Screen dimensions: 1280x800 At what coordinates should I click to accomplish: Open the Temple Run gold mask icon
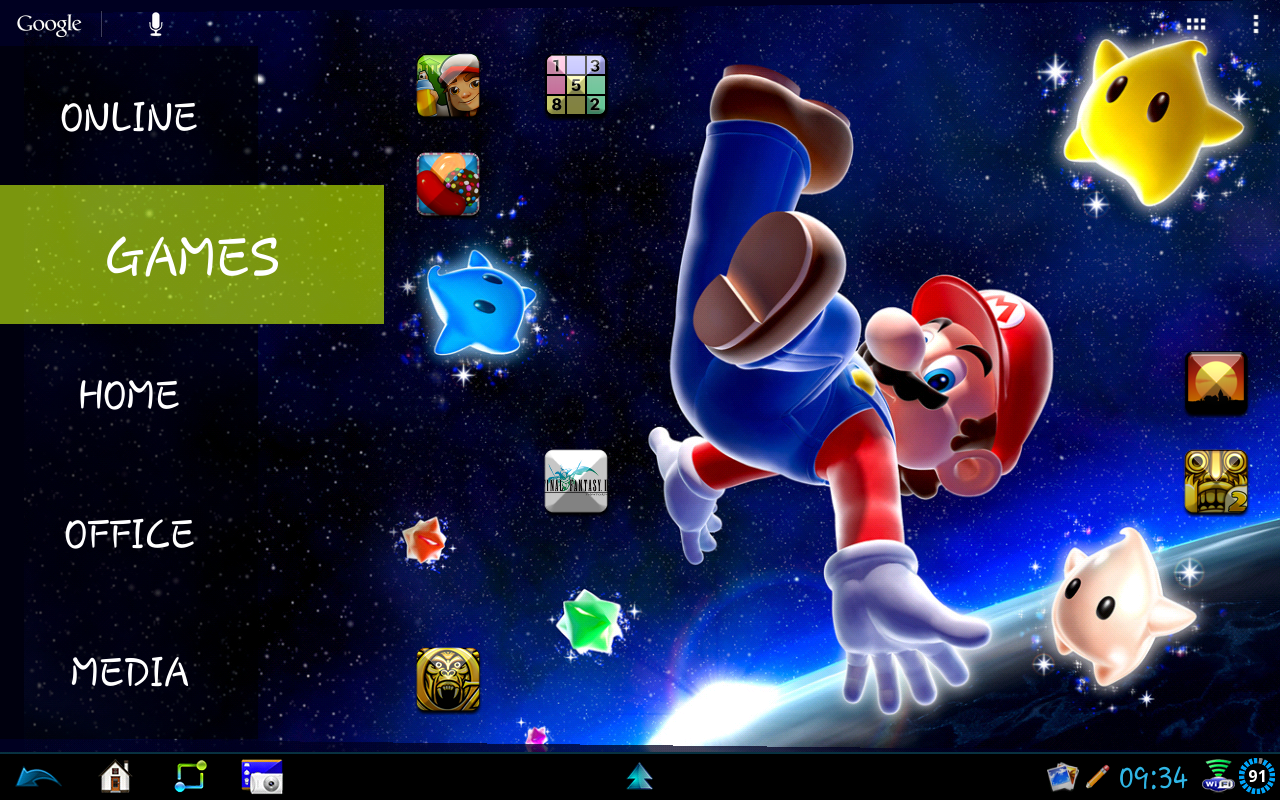[448, 680]
